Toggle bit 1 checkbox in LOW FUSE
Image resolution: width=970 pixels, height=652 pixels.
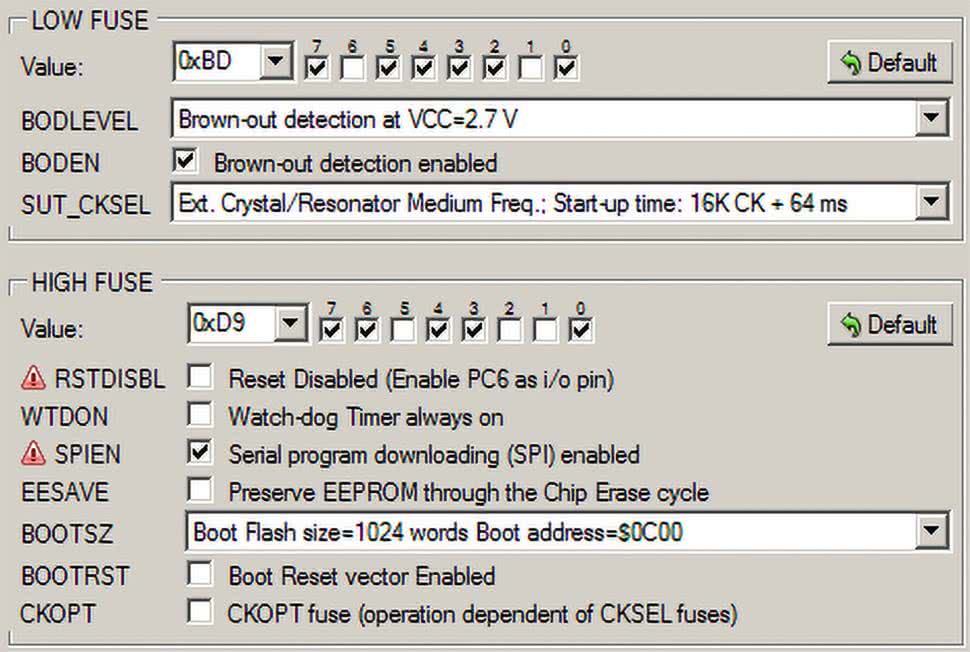pyautogui.click(x=531, y=68)
